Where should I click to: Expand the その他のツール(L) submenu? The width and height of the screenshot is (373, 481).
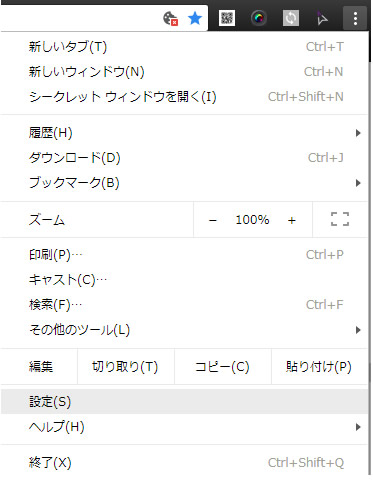184,330
